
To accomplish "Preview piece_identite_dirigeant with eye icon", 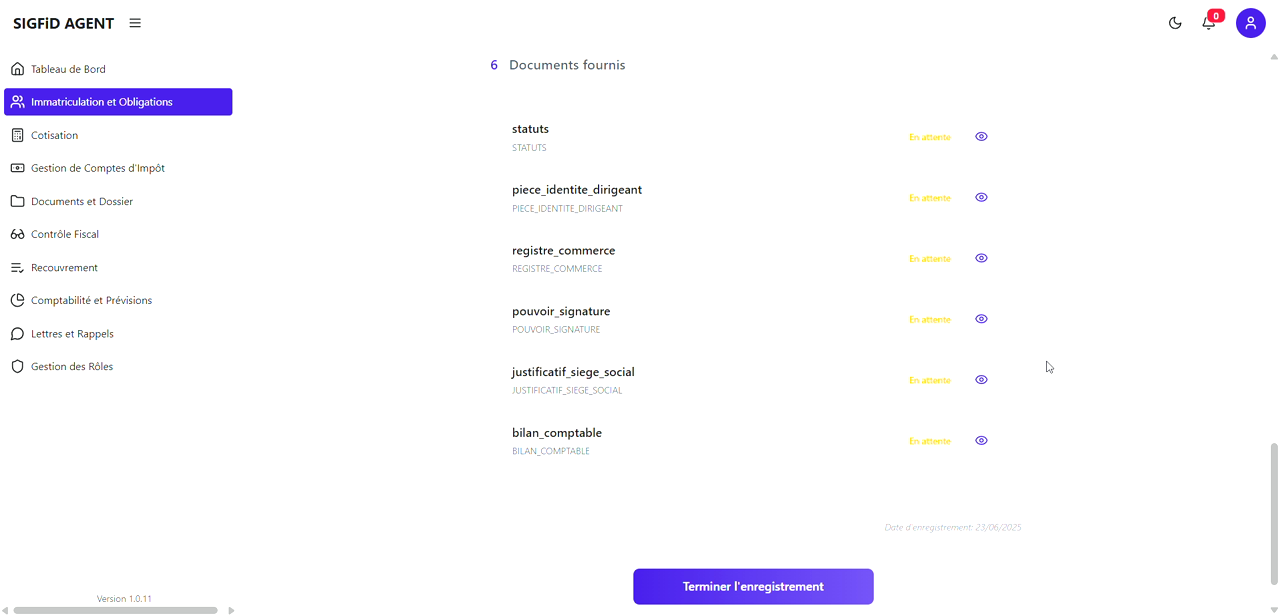I will coord(981,198).
